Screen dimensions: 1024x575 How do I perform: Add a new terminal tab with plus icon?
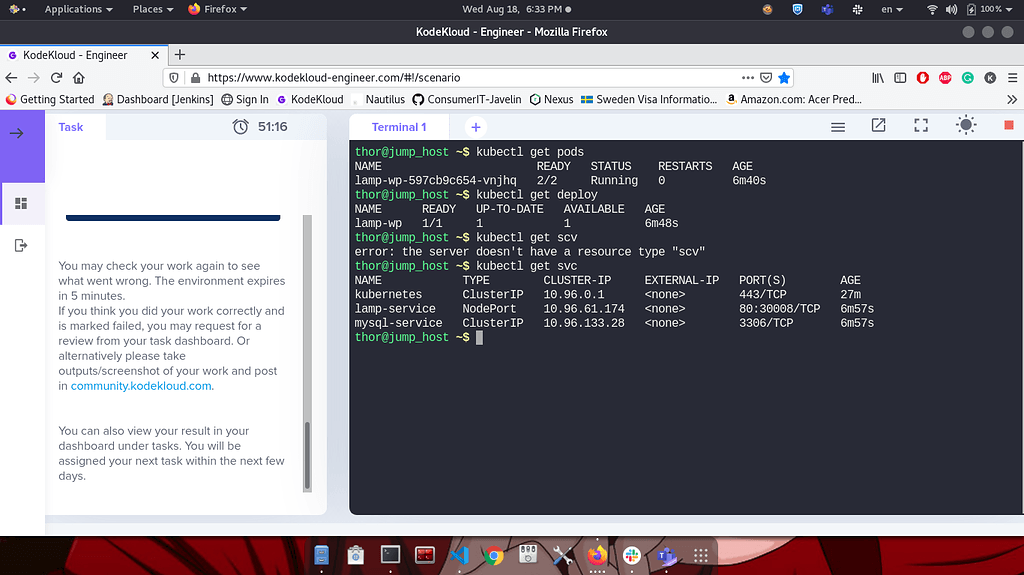476,127
